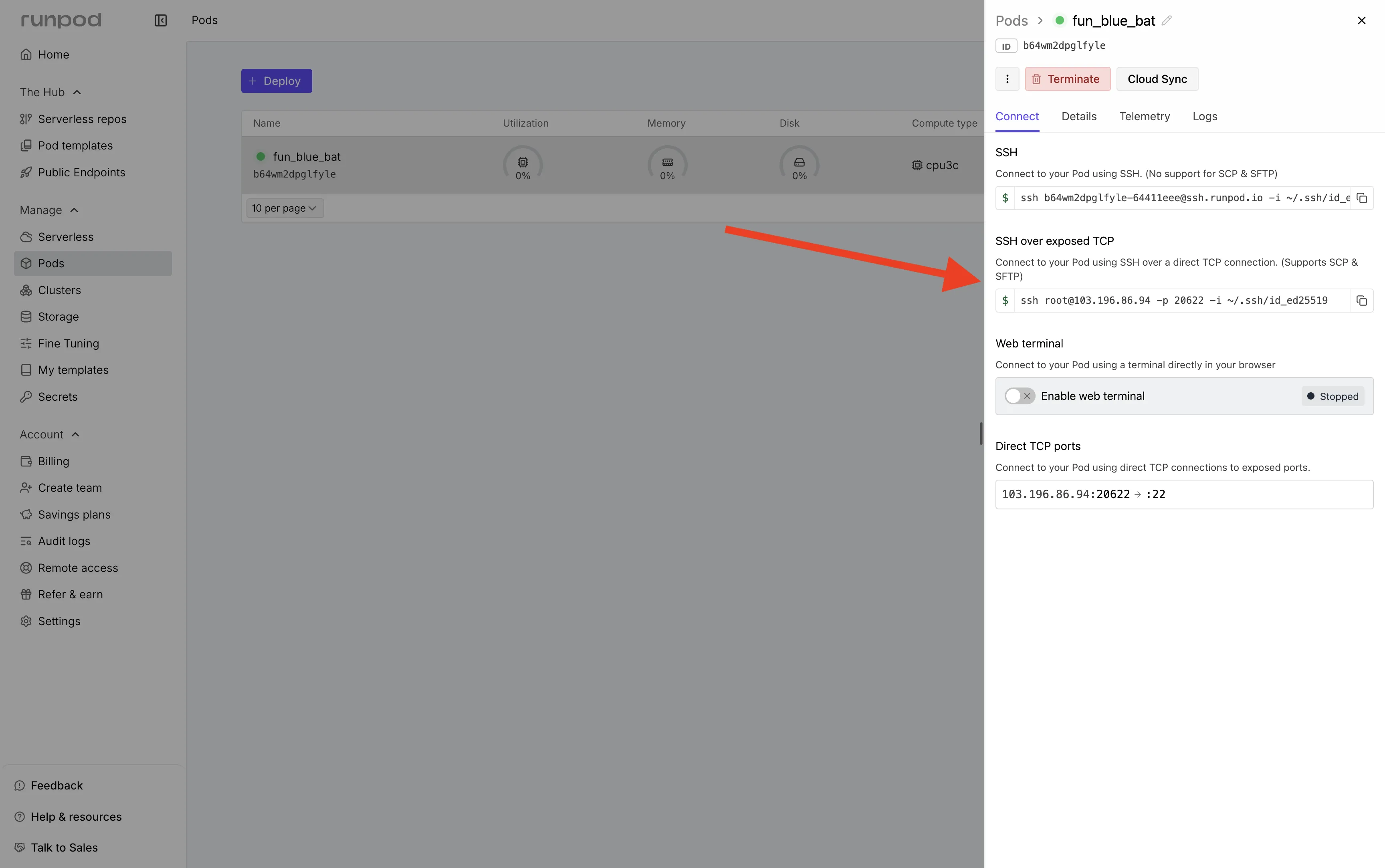Open Remote access

[x=93, y=568]
